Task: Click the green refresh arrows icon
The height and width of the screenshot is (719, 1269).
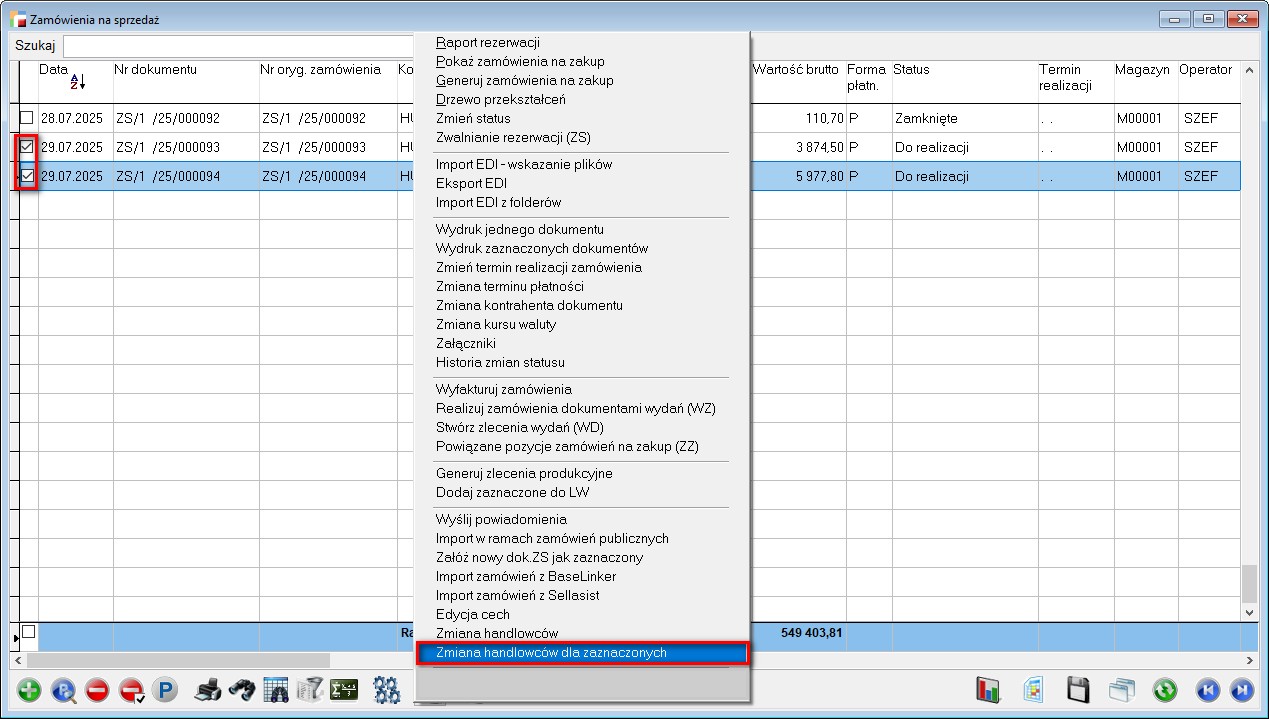Action: (x=1165, y=690)
